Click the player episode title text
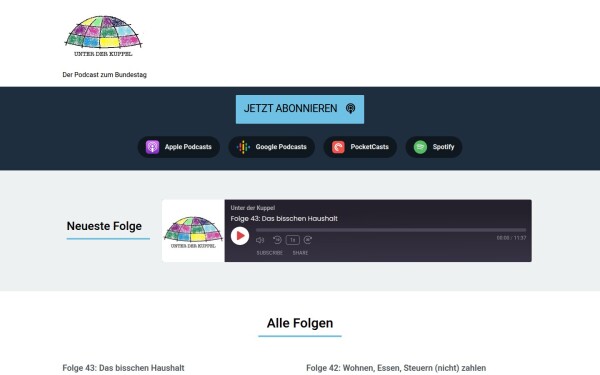The height and width of the screenshot is (375, 600). pos(284,219)
